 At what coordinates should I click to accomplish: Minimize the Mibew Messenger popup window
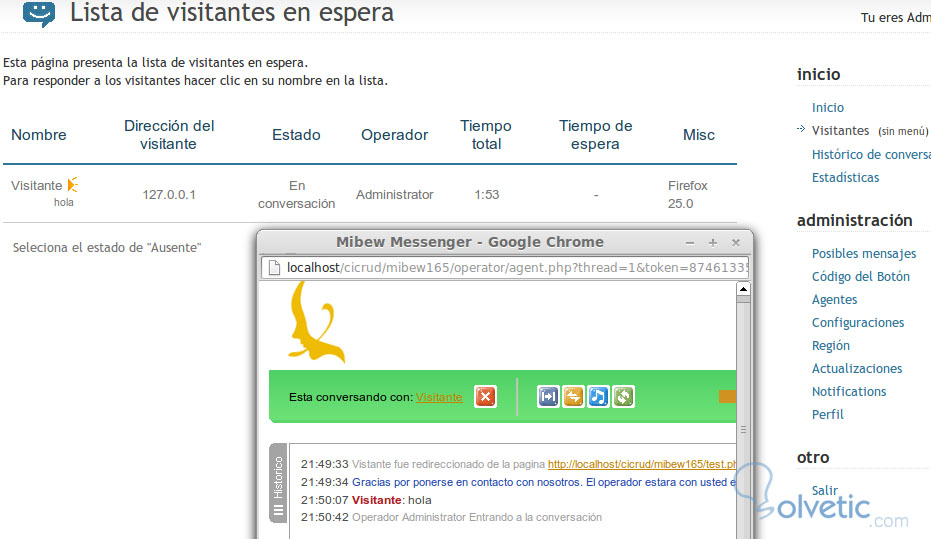(689, 243)
